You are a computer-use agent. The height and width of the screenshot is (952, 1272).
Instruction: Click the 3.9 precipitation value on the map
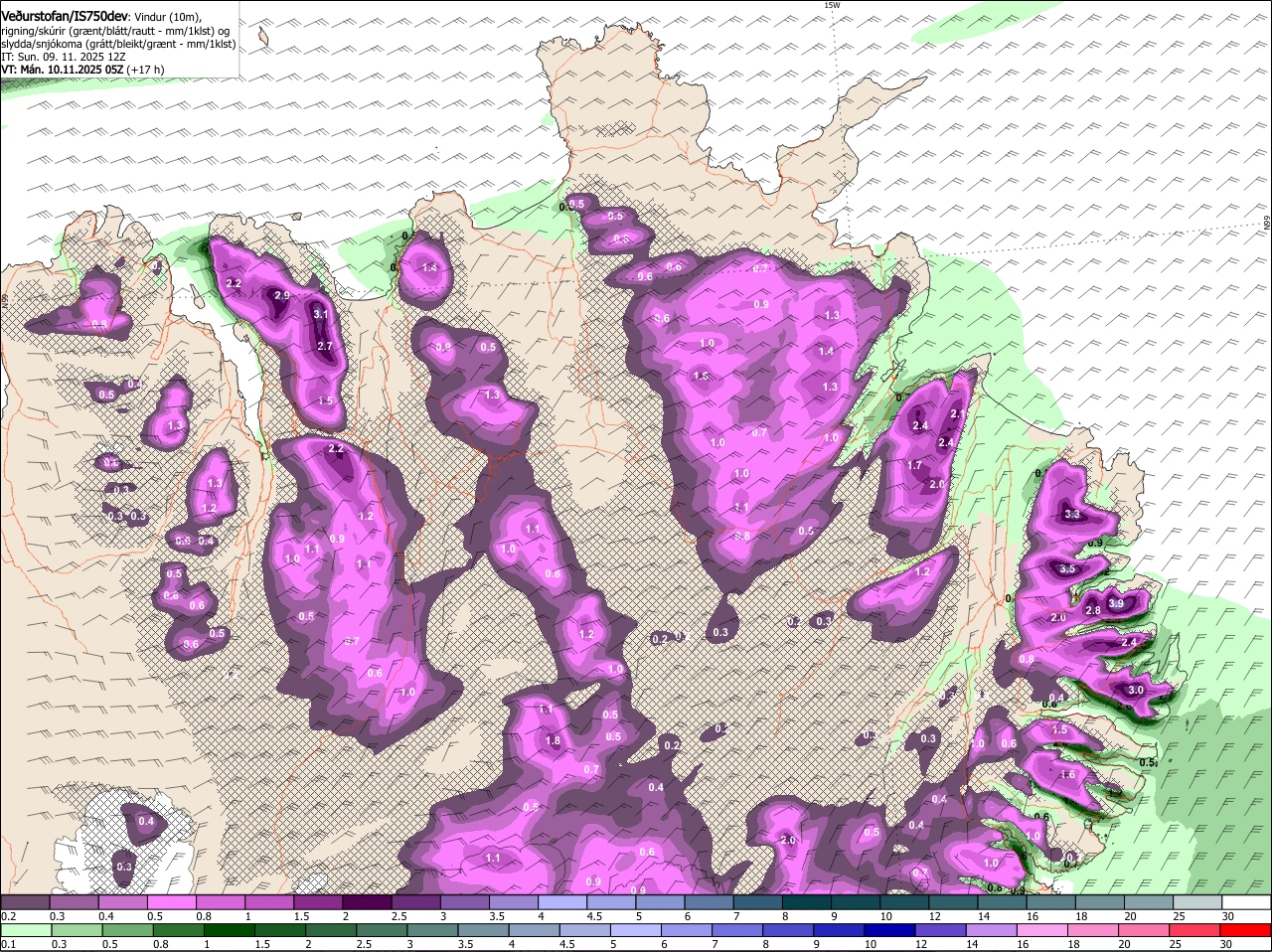coord(1116,603)
